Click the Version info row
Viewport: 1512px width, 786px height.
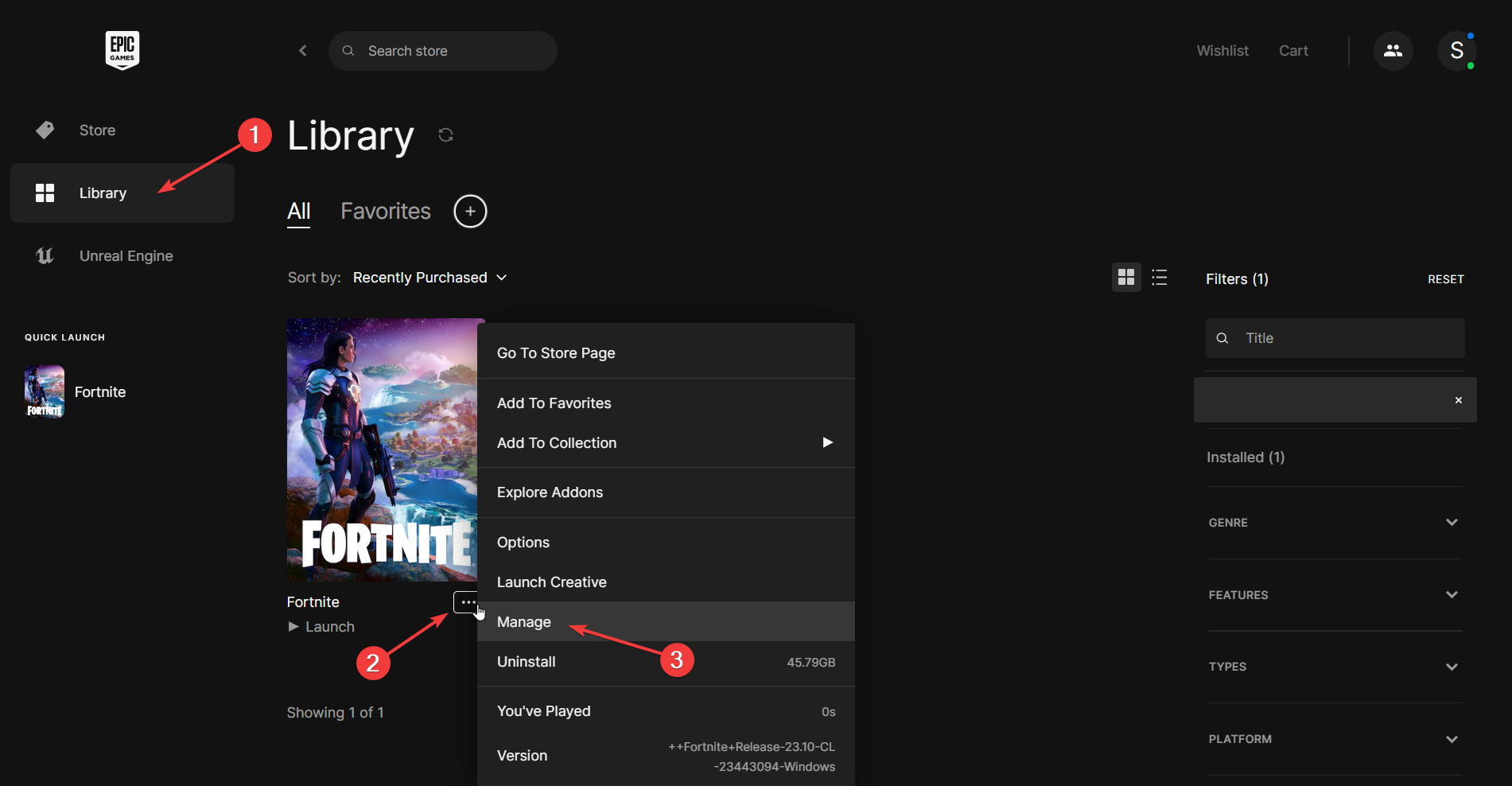click(666, 756)
